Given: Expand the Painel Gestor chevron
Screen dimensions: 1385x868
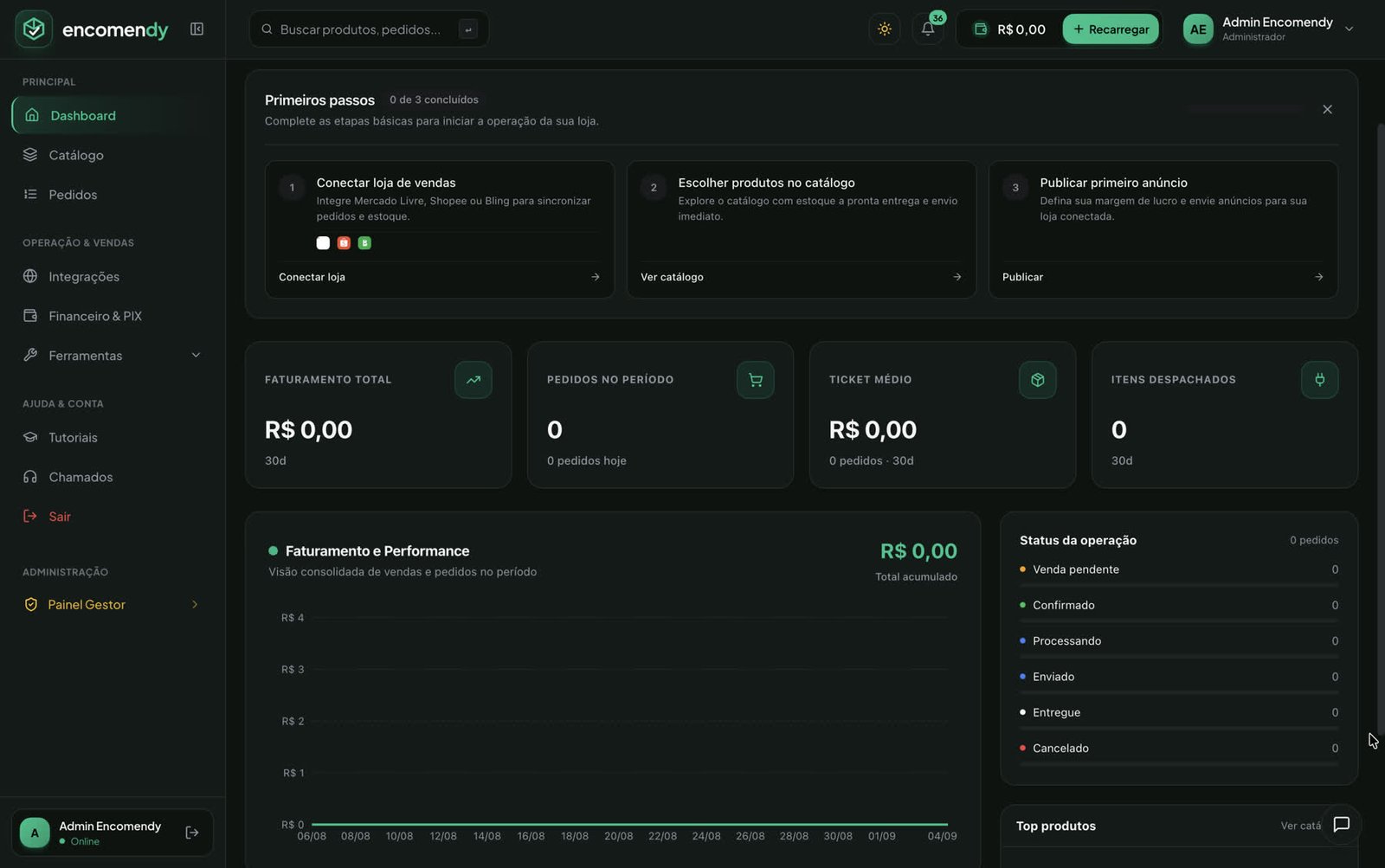Looking at the screenshot, I should click(195, 605).
